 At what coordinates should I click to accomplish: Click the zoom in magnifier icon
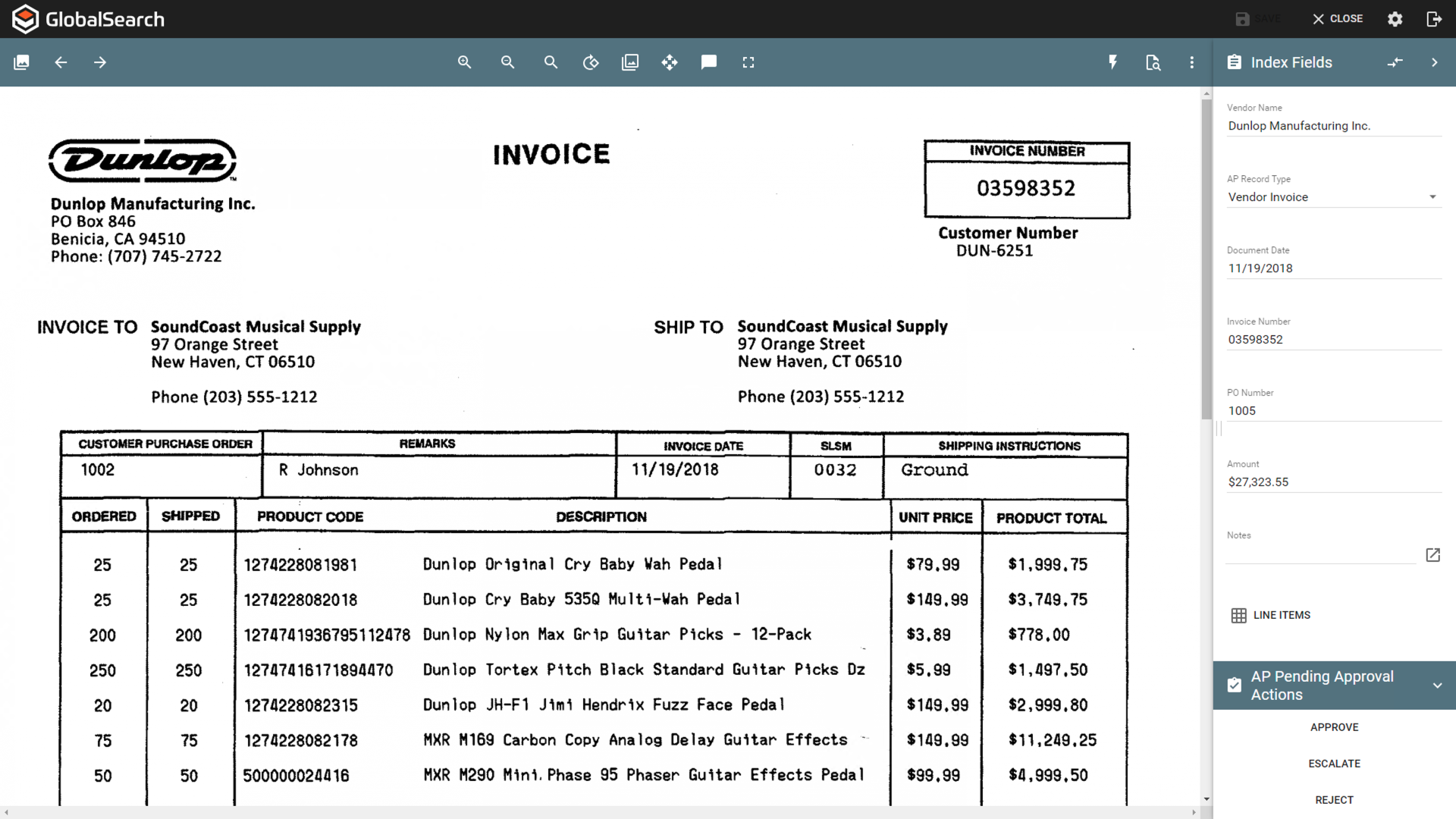pyautogui.click(x=465, y=62)
